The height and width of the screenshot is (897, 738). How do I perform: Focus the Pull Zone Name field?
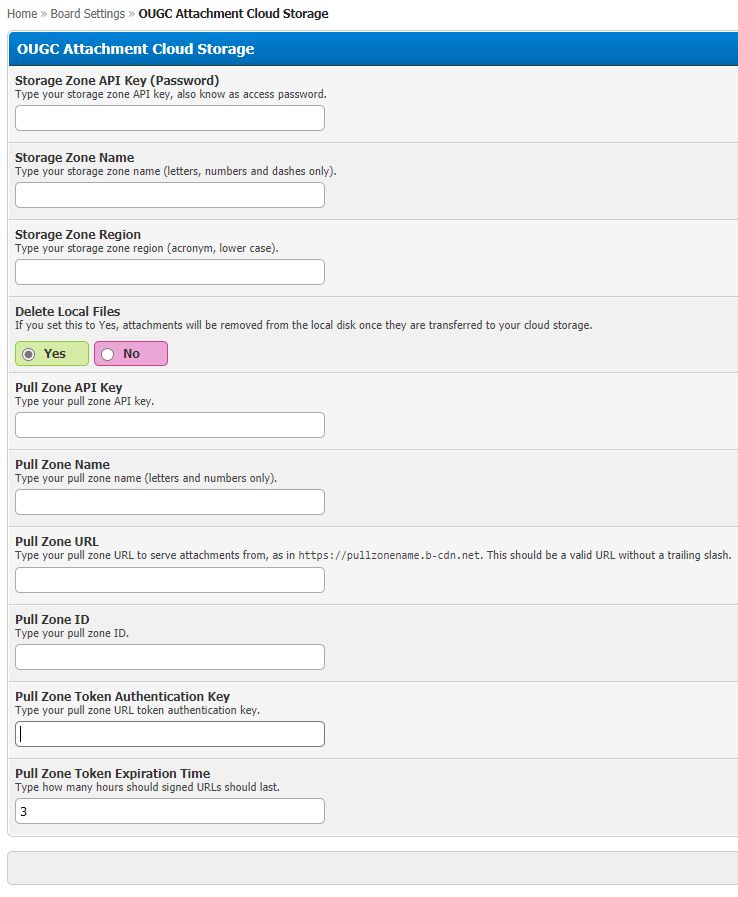170,502
